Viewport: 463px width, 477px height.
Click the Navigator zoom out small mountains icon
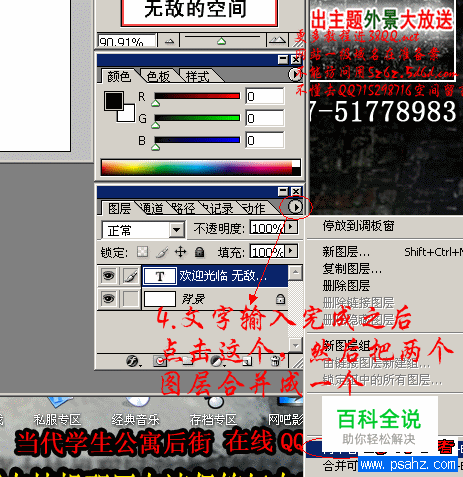tap(169, 41)
